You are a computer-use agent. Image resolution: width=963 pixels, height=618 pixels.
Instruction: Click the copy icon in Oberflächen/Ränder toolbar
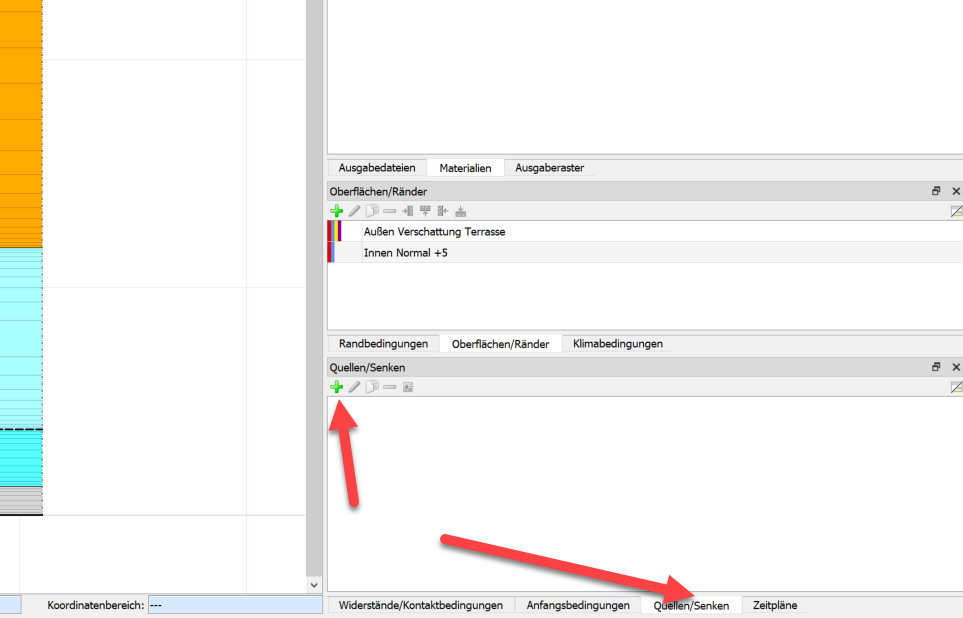pyautogui.click(x=372, y=211)
